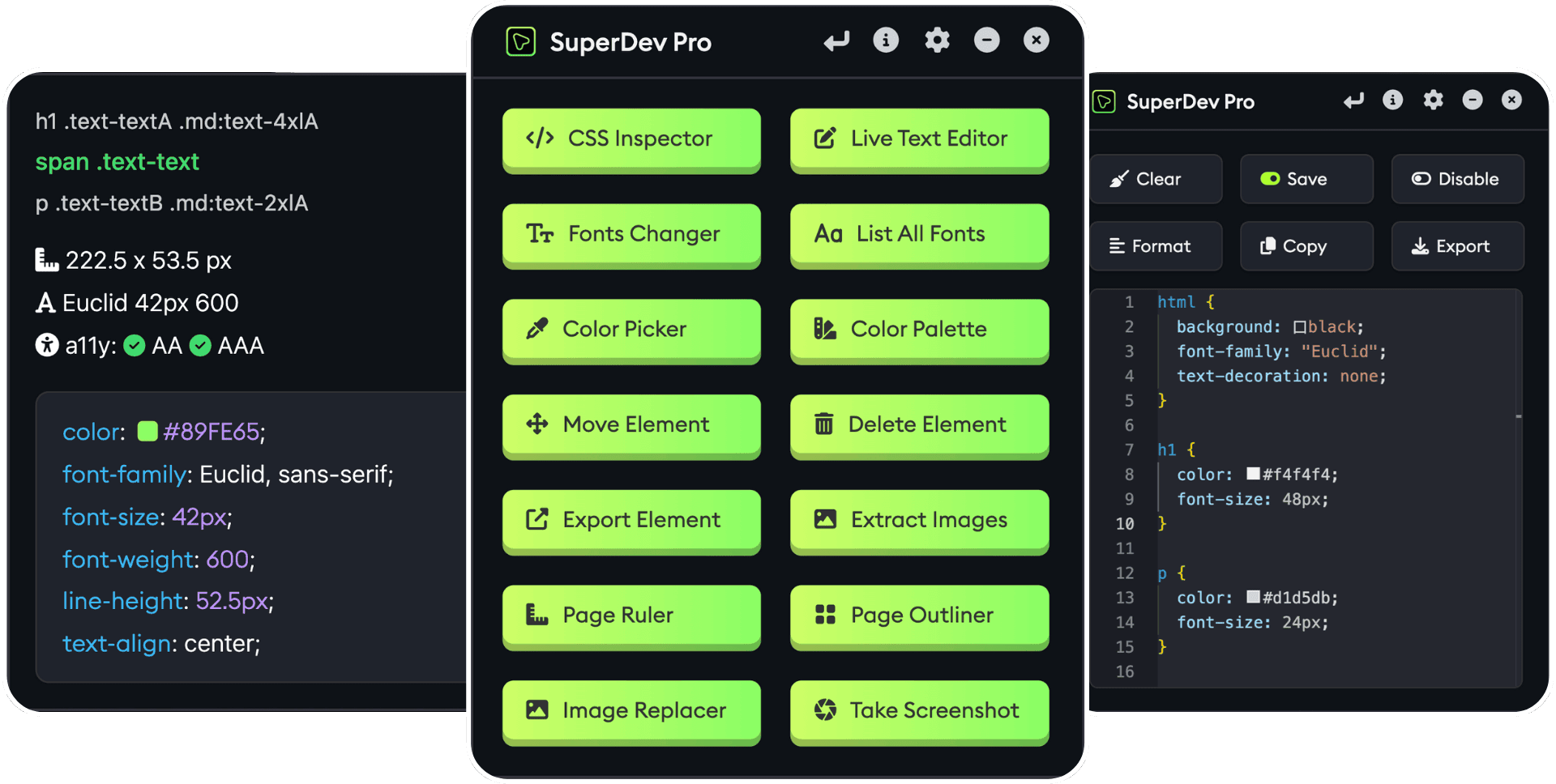1556x784 pixels.
Task: Click the #f4f4f4 color swatch in h1 rule
Action: click(x=1253, y=474)
